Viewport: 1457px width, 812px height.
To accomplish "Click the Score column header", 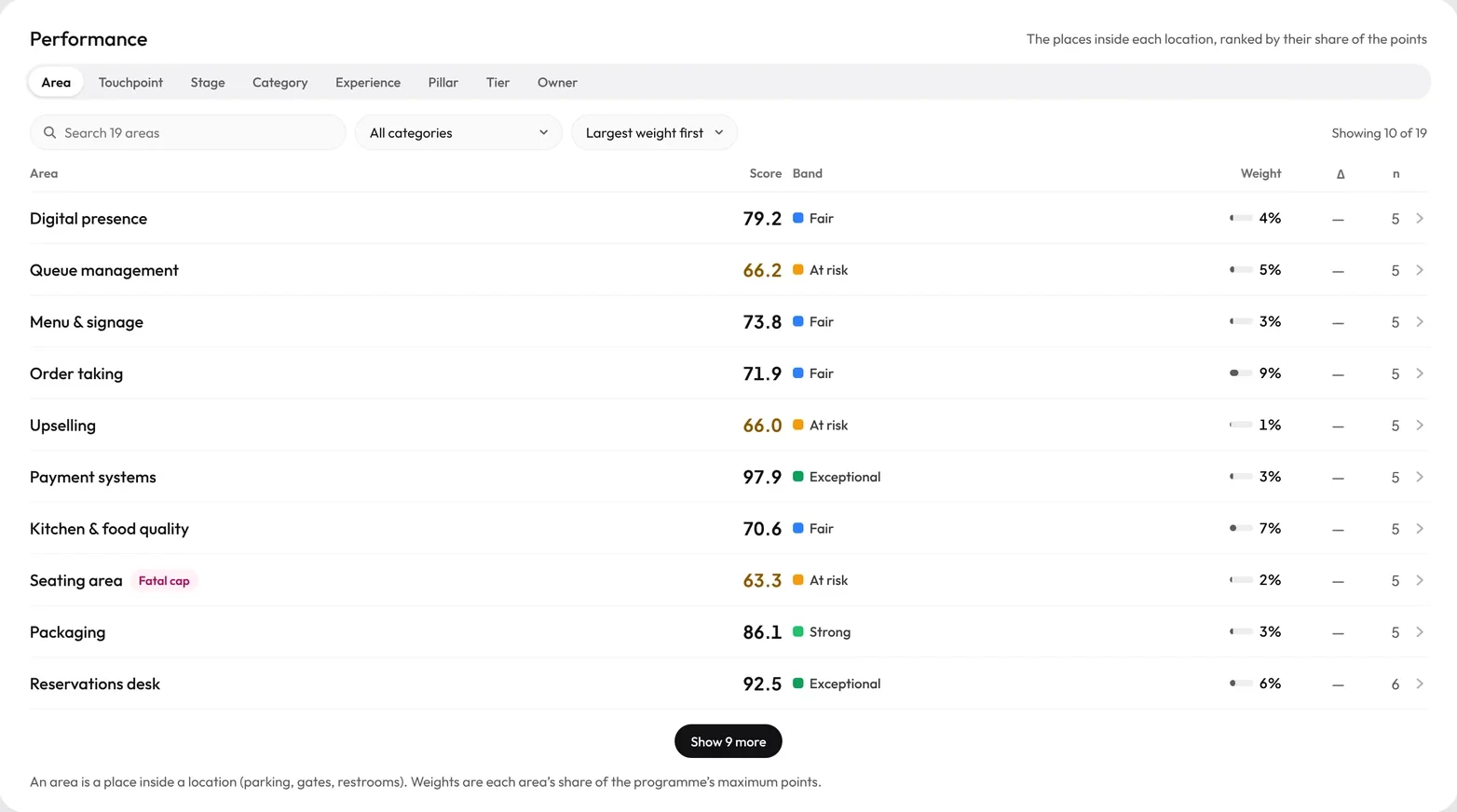I will pos(766,174).
